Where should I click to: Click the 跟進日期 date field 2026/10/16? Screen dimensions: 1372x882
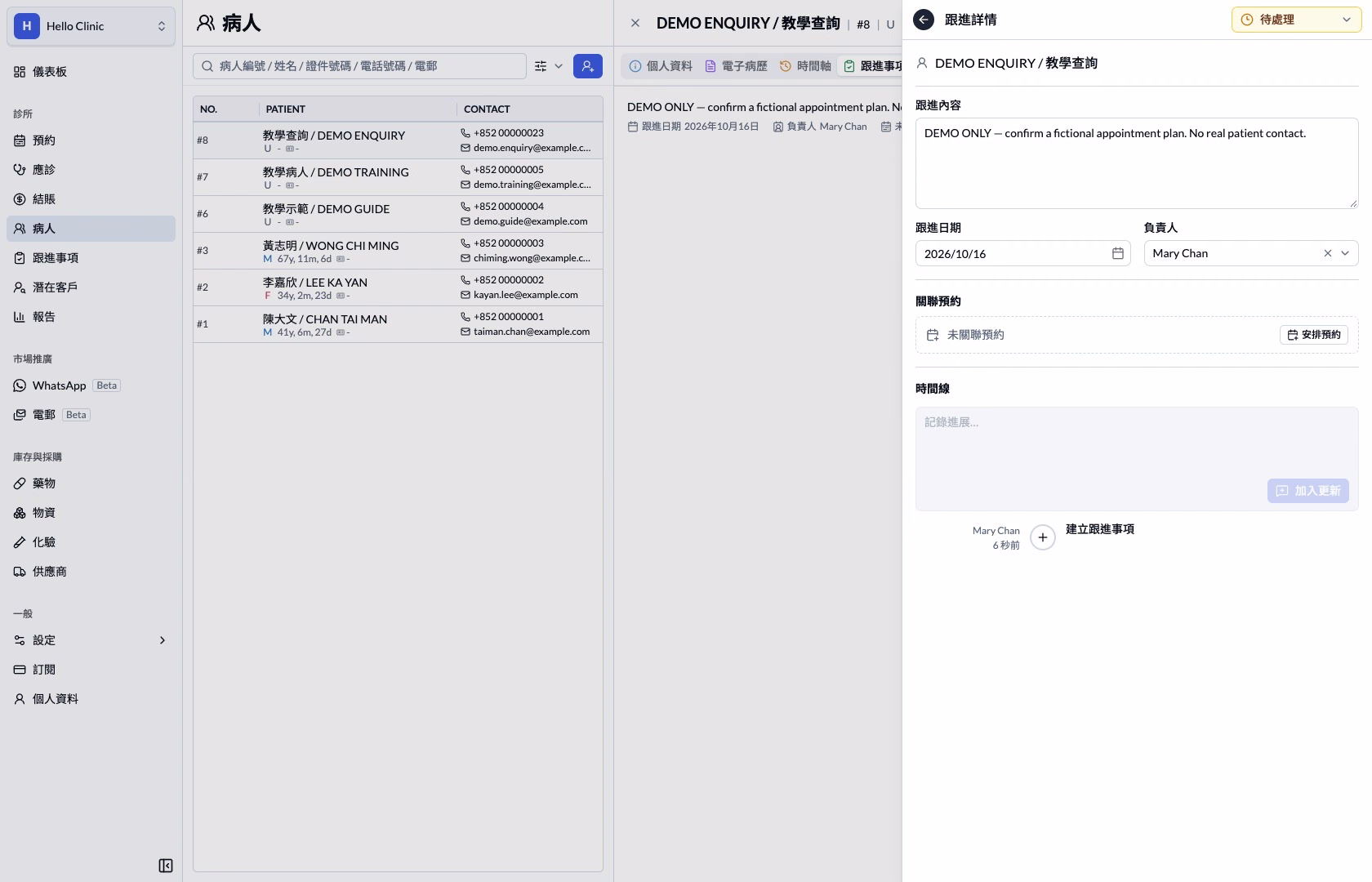coord(1023,254)
